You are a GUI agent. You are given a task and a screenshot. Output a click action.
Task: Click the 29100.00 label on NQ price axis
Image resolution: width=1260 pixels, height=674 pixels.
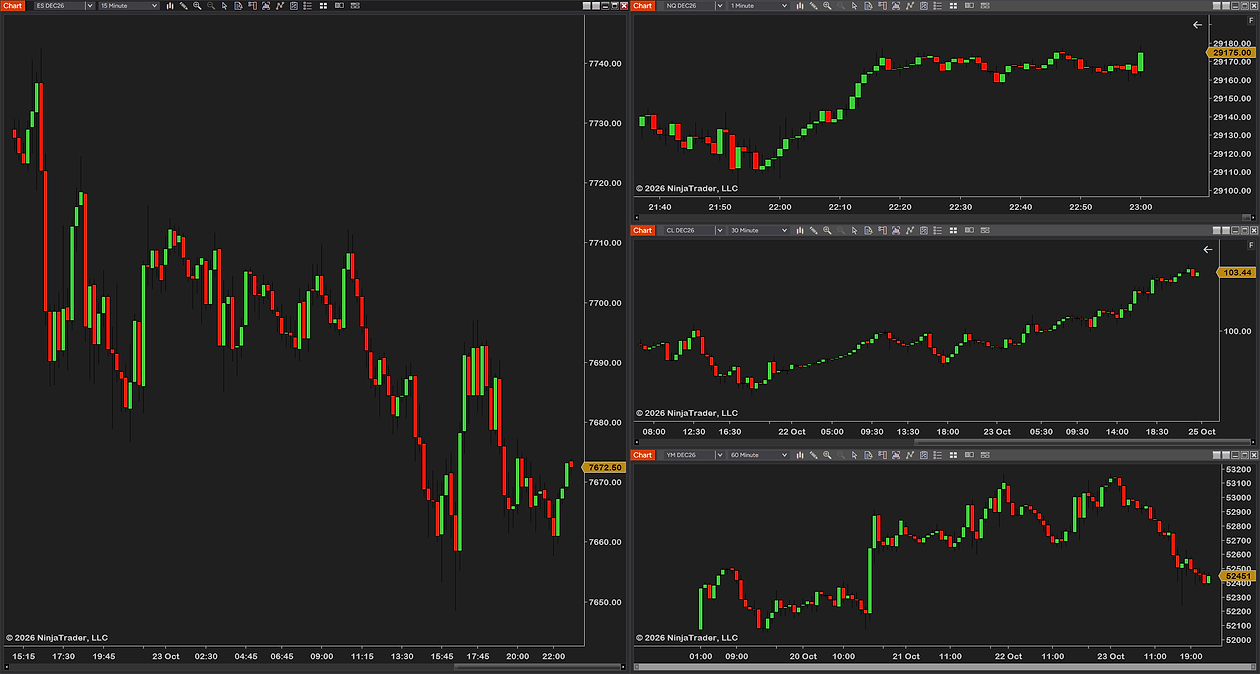pyautogui.click(x=1232, y=190)
